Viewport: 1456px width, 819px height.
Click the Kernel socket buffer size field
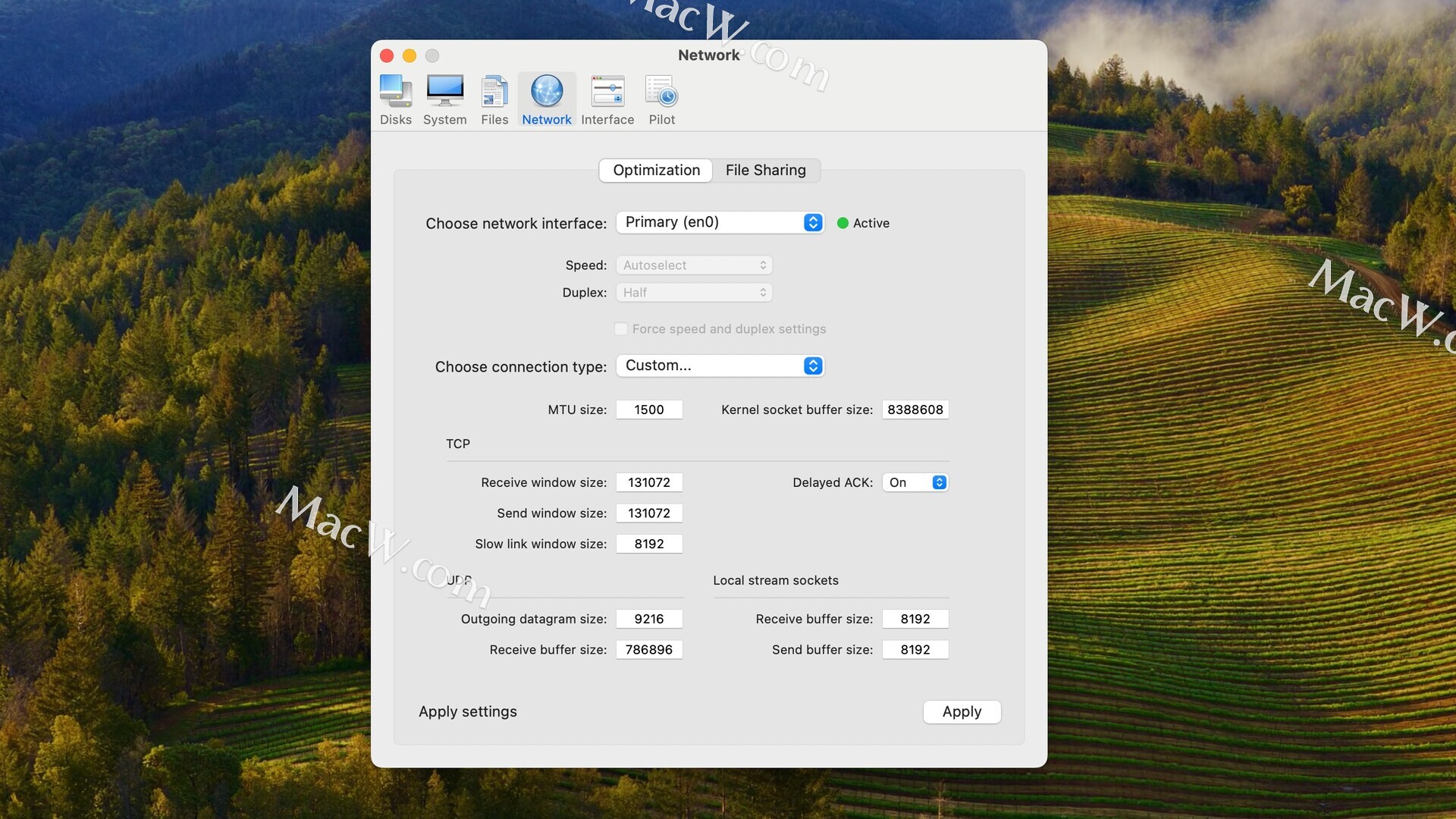point(915,409)
